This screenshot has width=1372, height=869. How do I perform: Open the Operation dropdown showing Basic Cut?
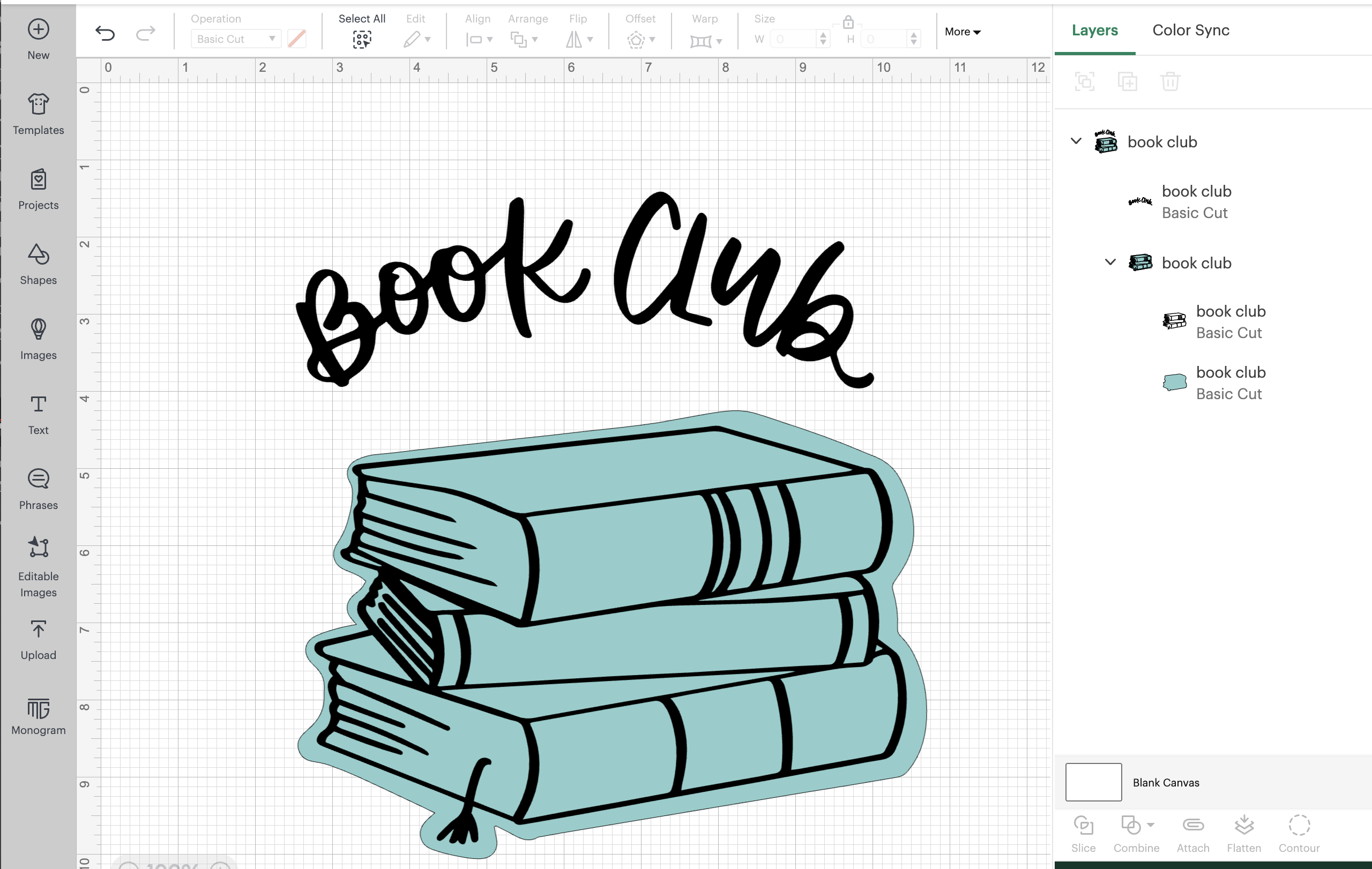point(235,39)
